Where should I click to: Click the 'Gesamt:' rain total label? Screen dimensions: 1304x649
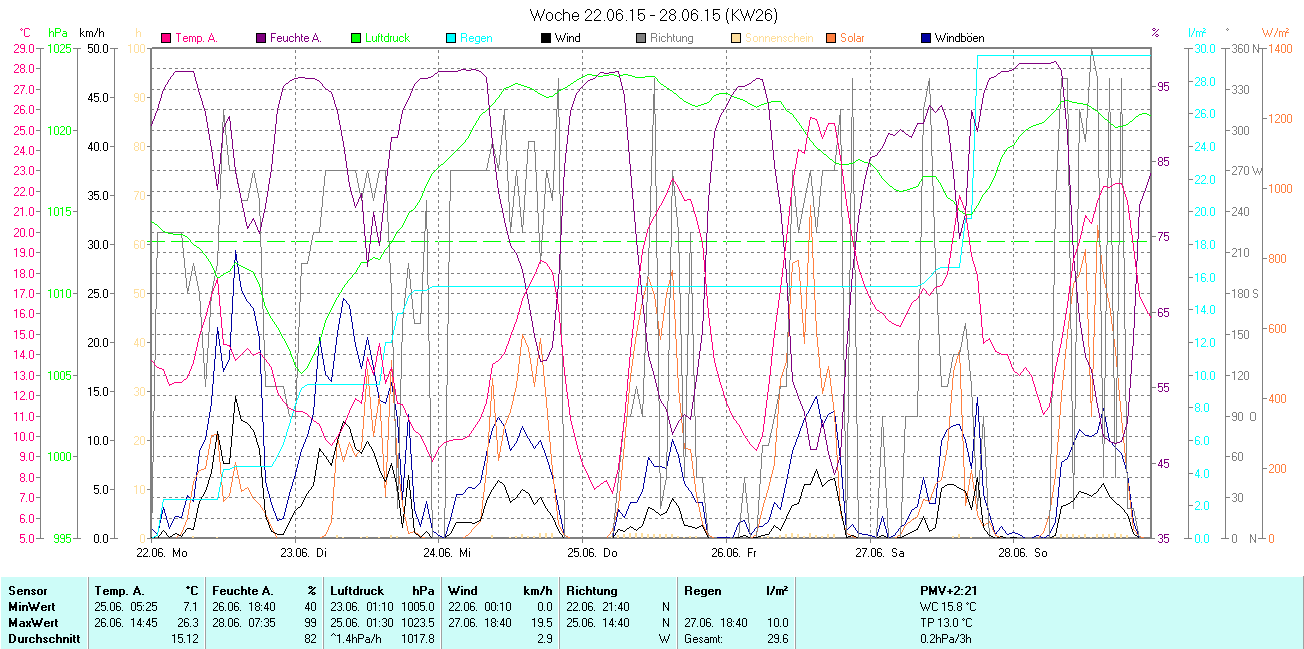(x=704, y=639)
